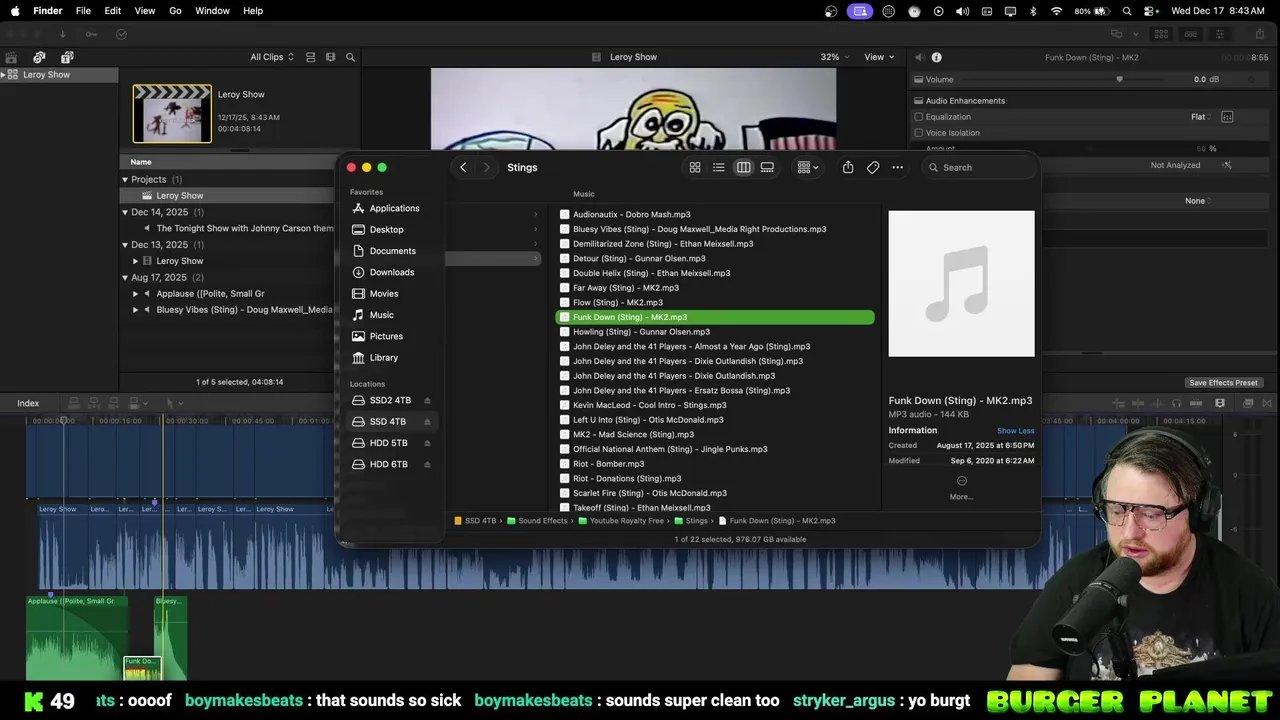The image size is (1280, 720).
Task: Eject the HDD 6TB drive
Action: point(427,464)
